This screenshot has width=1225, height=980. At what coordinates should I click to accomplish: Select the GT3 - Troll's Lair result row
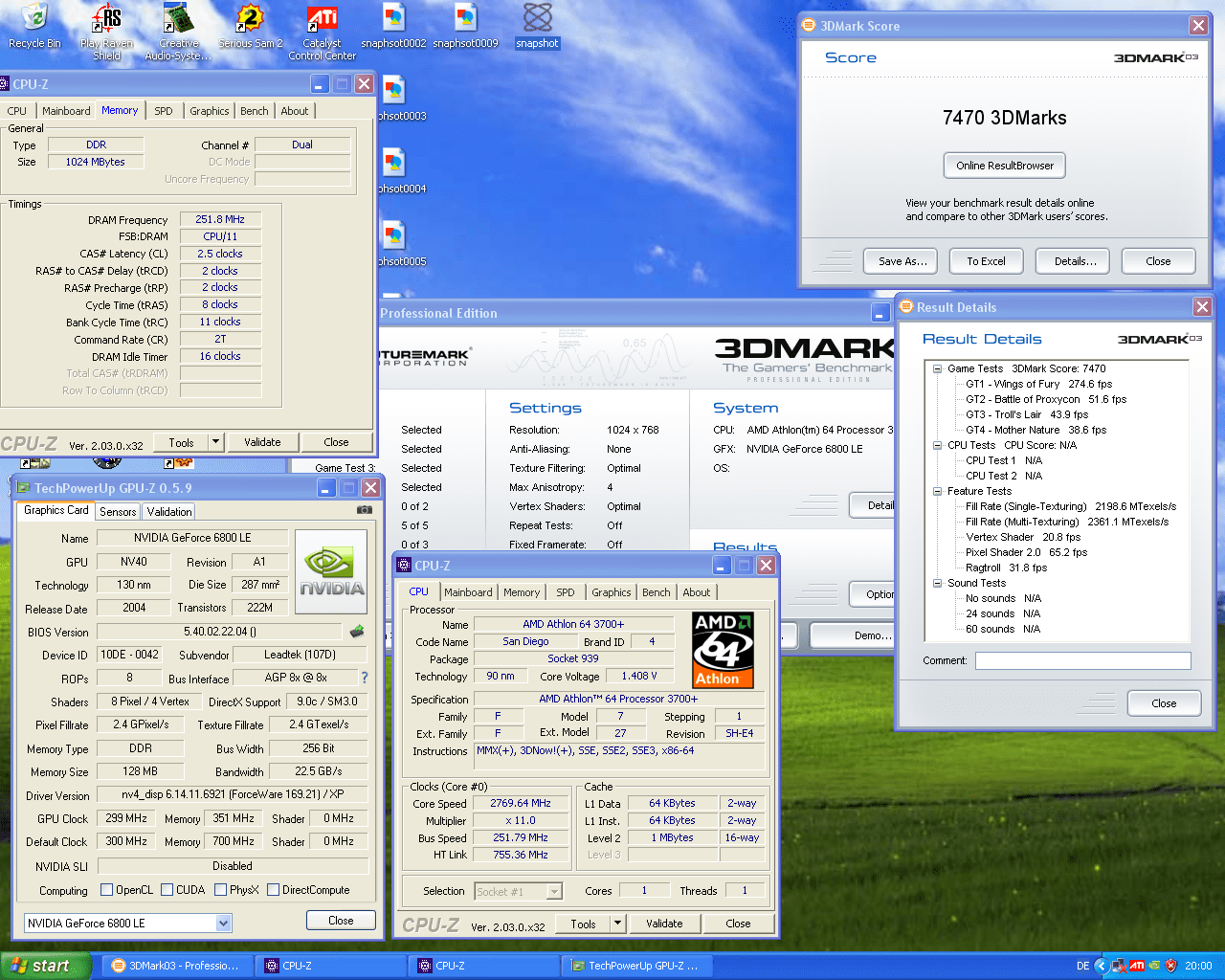[x=1027, y=414]
